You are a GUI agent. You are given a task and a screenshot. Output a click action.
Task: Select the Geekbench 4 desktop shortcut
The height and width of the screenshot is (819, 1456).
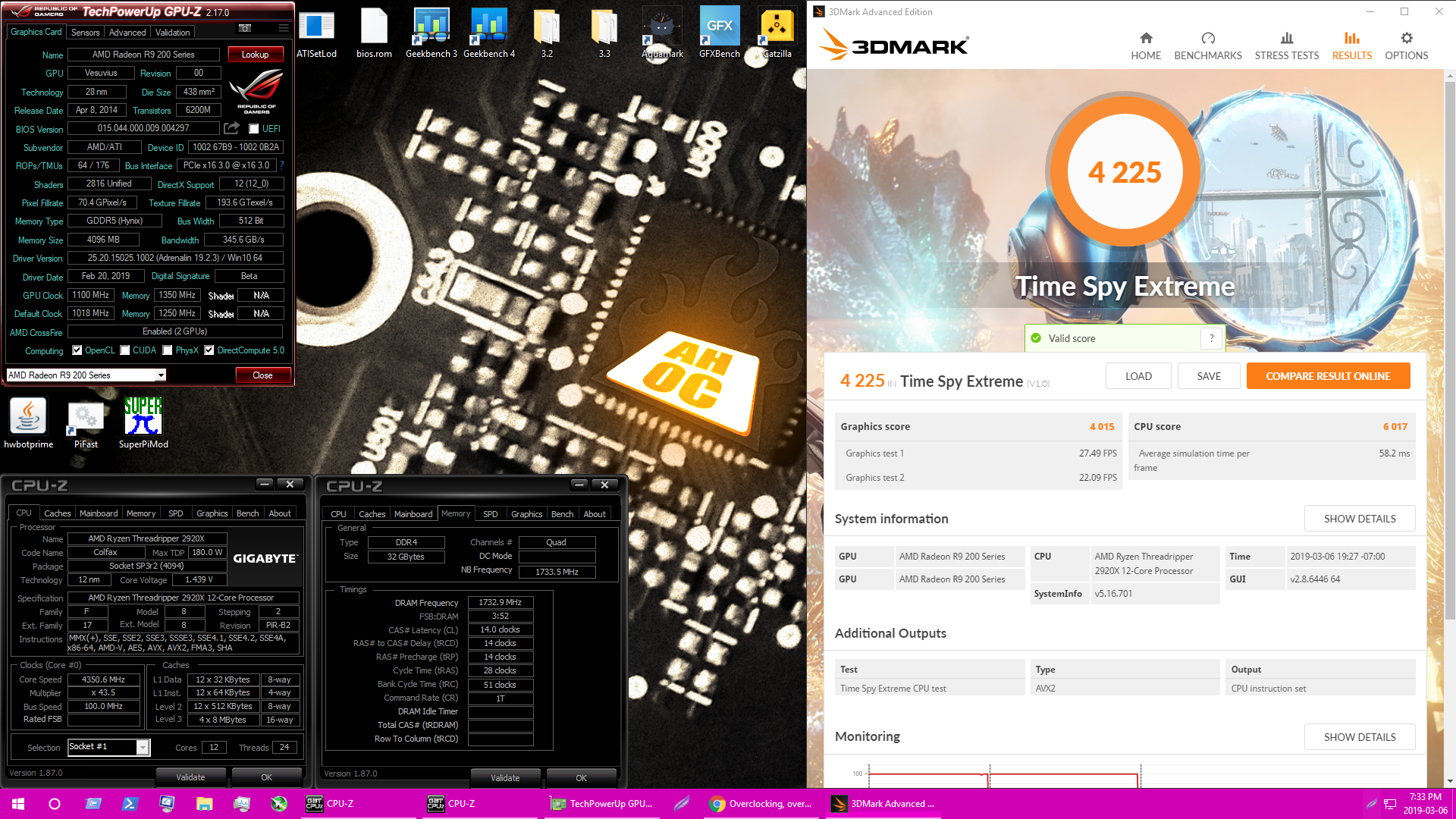click(489, 33)
